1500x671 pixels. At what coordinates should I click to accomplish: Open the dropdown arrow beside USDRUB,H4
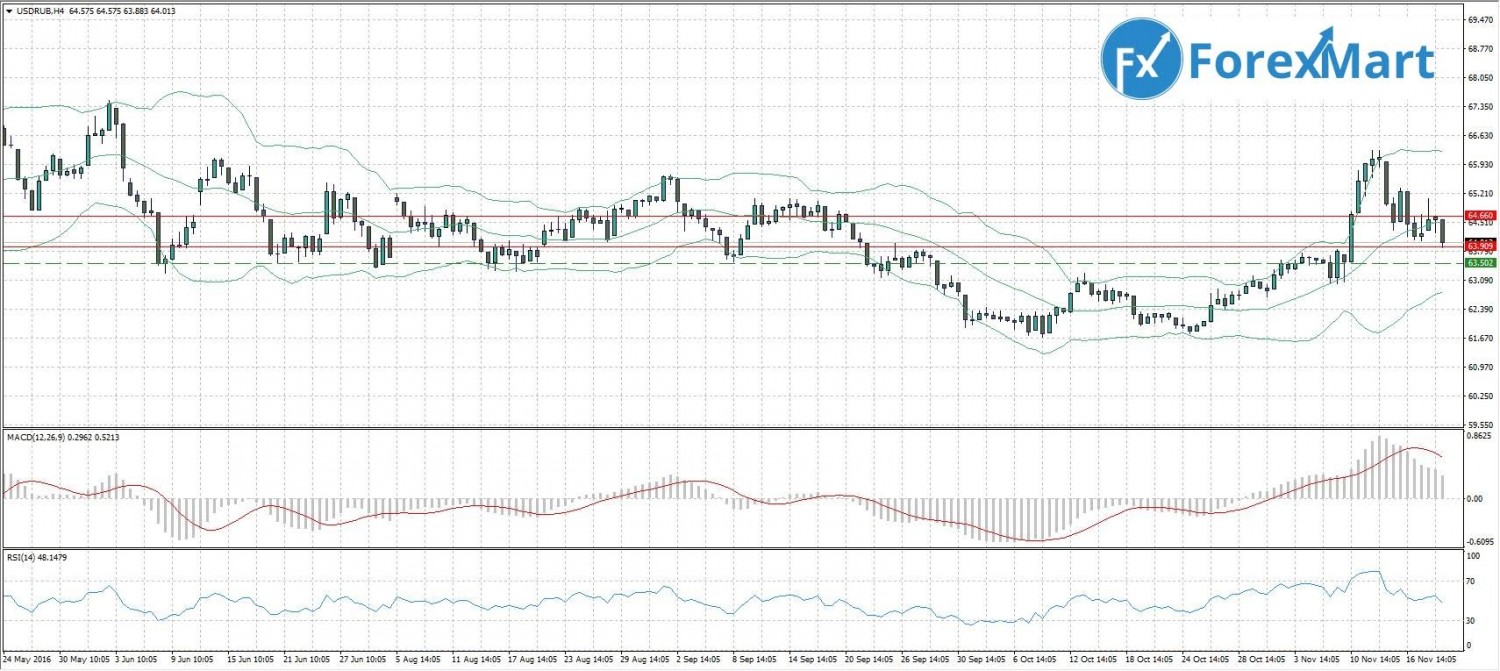tap(8, 11)
